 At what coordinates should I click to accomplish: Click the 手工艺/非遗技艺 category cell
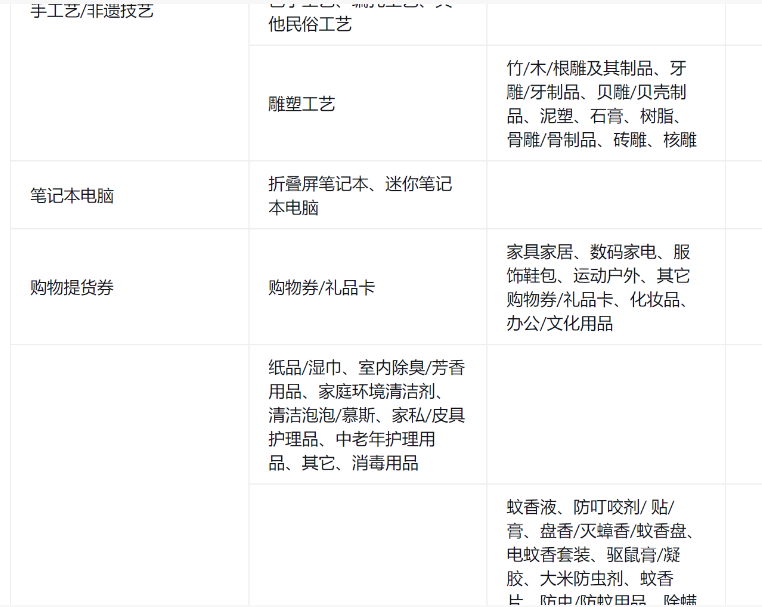92,12
